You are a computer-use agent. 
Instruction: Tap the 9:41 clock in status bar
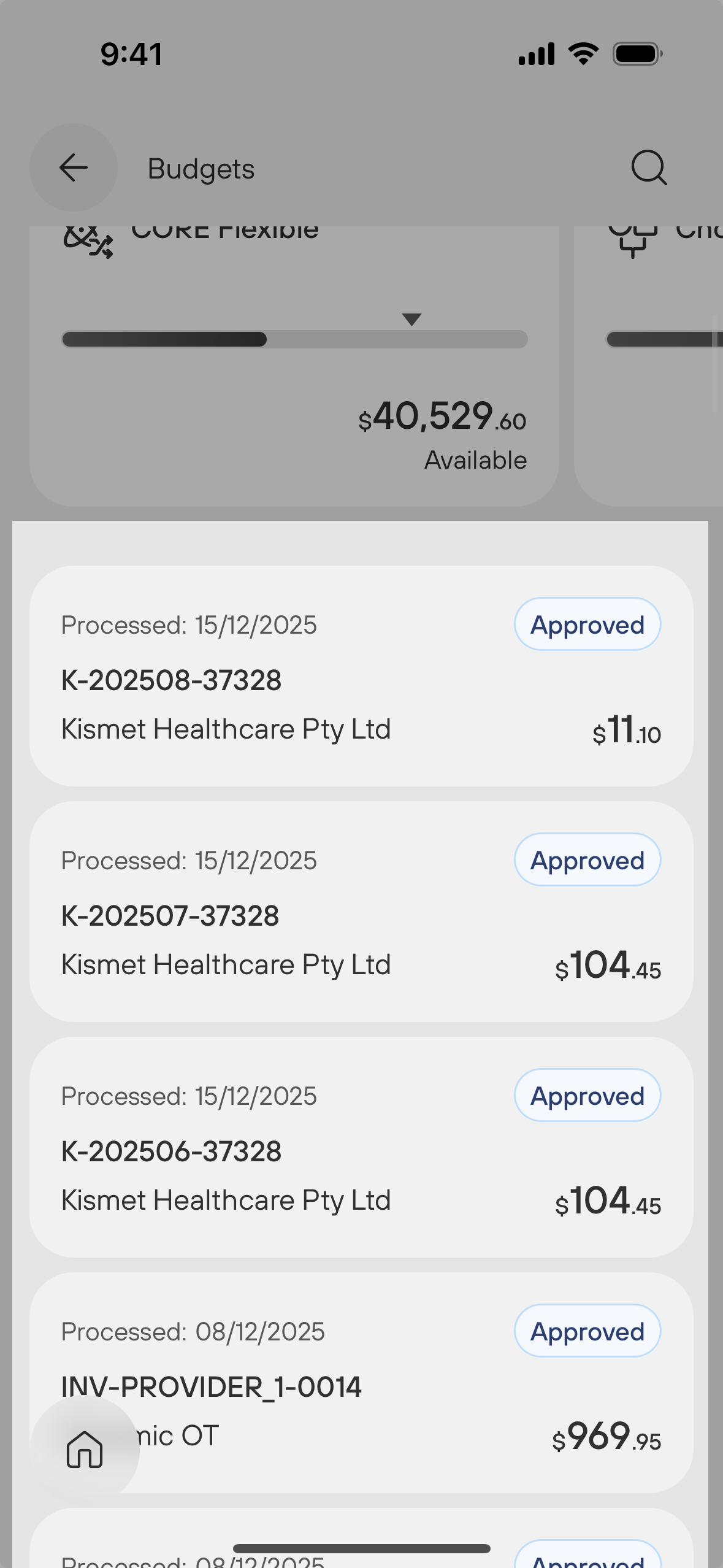click(x=132, y=54)
